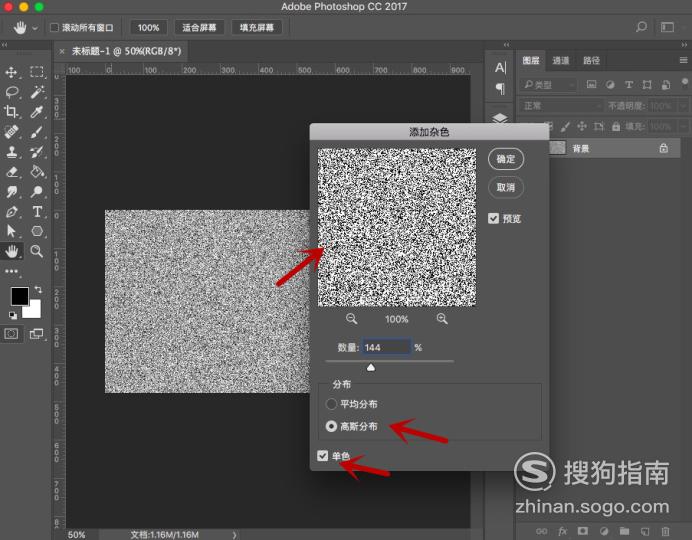Open the Character panel icon

(x=500, y=68)
